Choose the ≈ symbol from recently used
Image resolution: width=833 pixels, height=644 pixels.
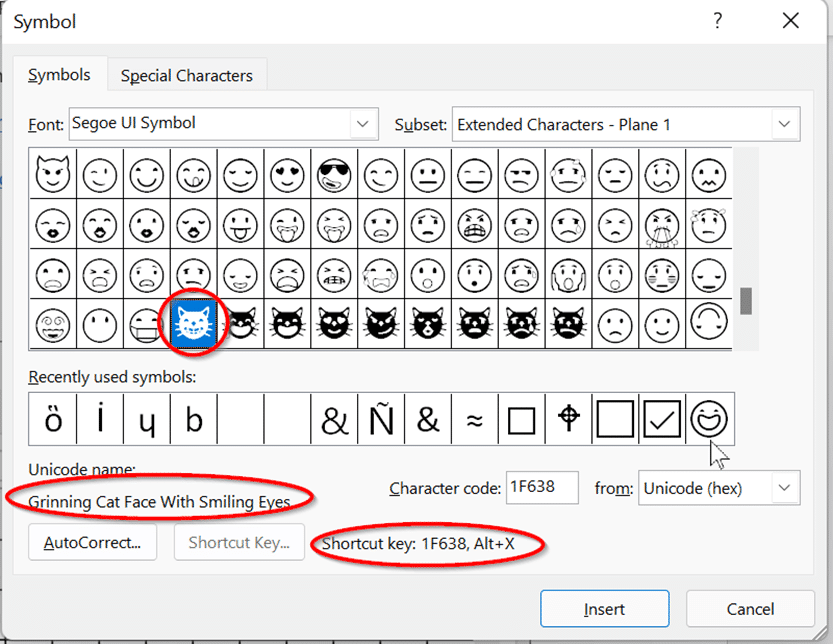[474, 420]
